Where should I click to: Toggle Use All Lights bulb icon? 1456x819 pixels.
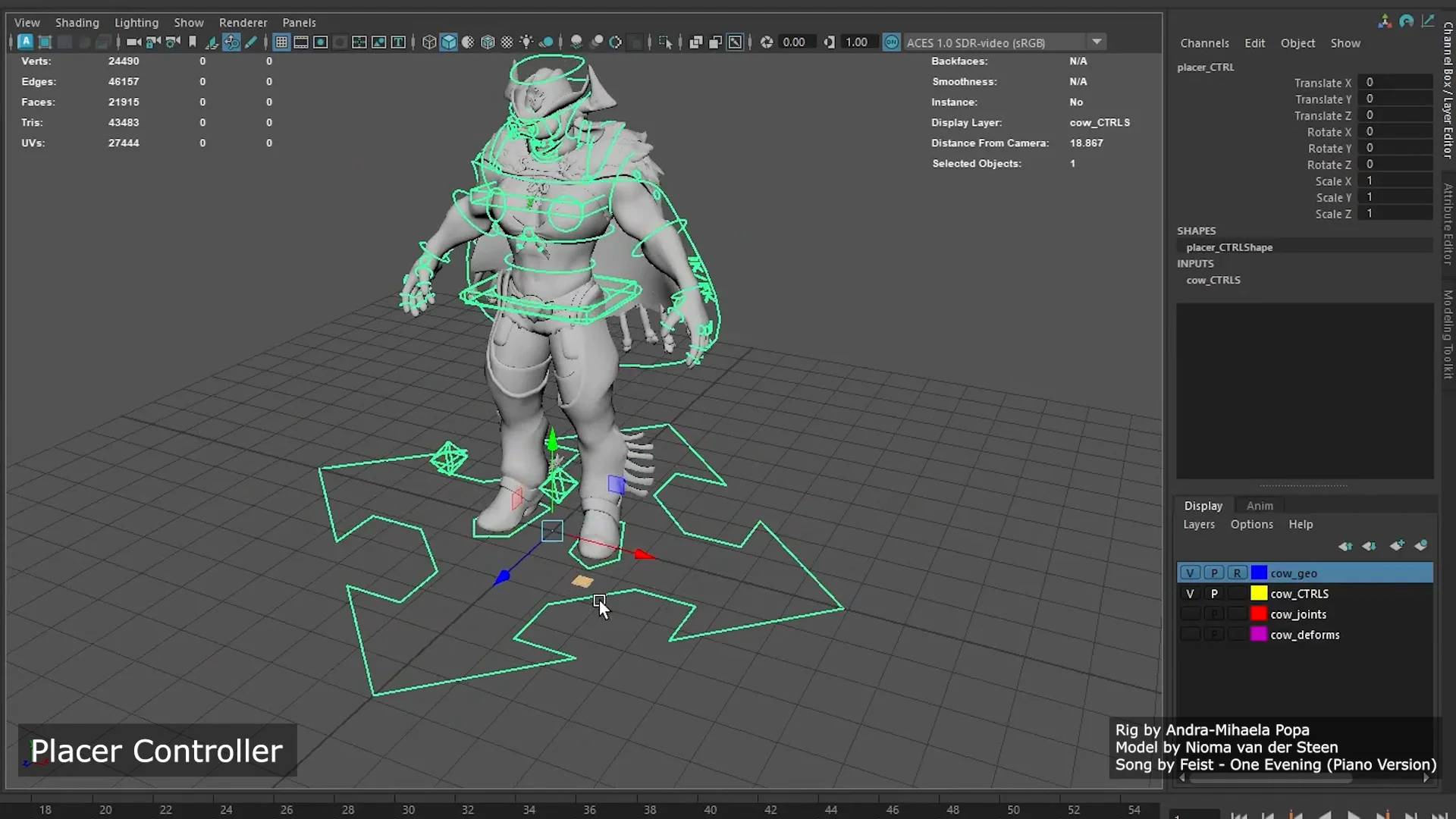[x=526, y=42]
